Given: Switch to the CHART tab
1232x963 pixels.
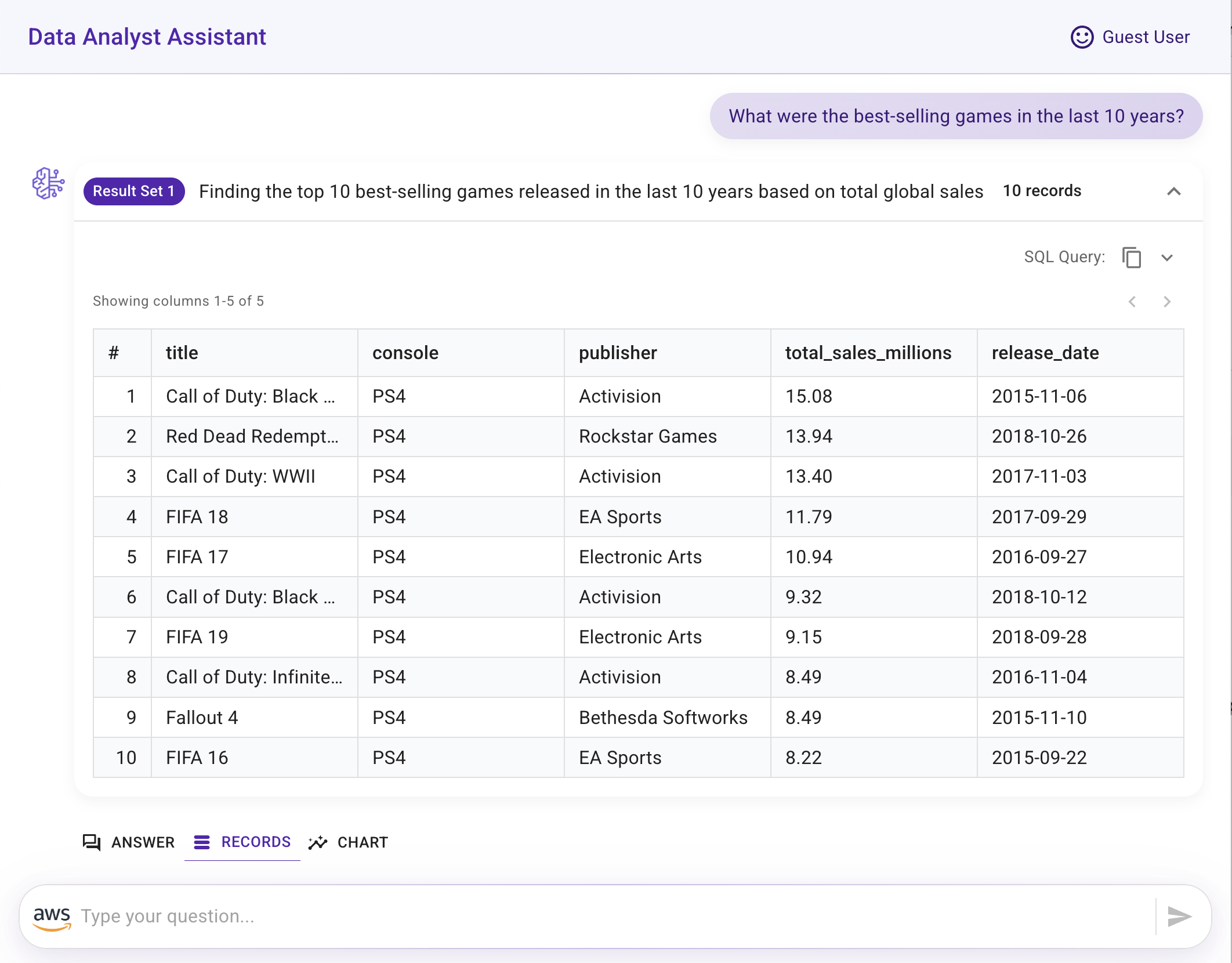Looking at the screenshot, I should [x=348, y=842].
